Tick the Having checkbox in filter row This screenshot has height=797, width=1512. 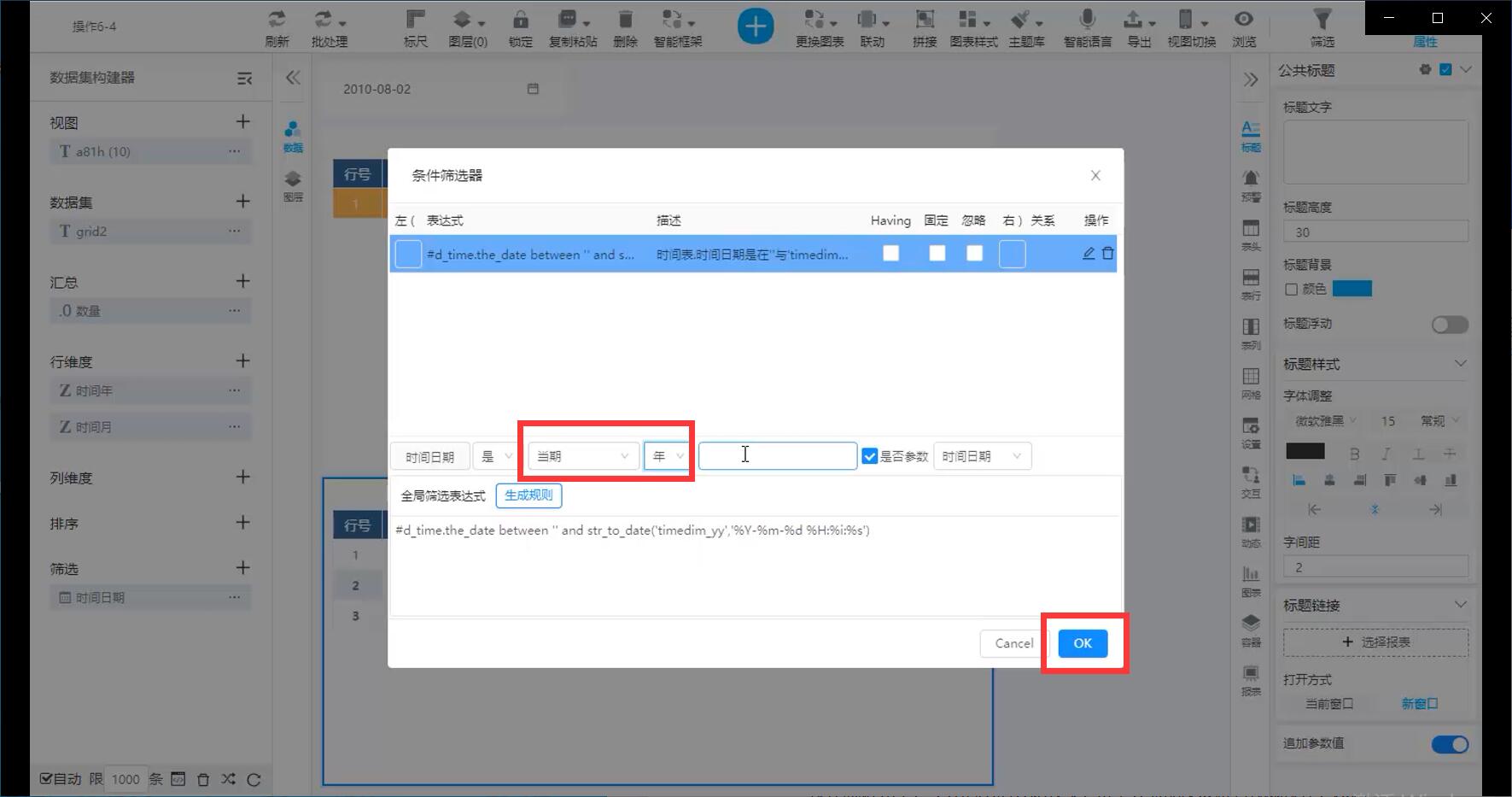pos(890,254)
